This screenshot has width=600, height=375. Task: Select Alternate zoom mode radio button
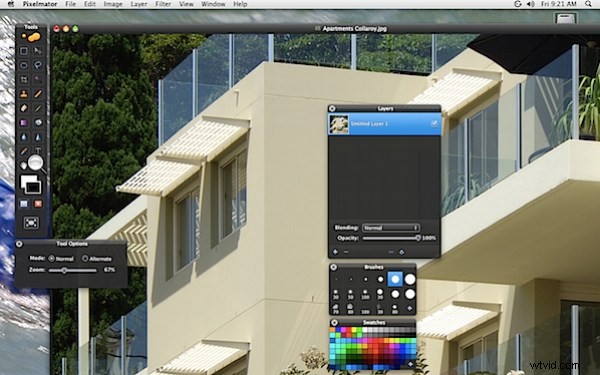pos(85,259)
